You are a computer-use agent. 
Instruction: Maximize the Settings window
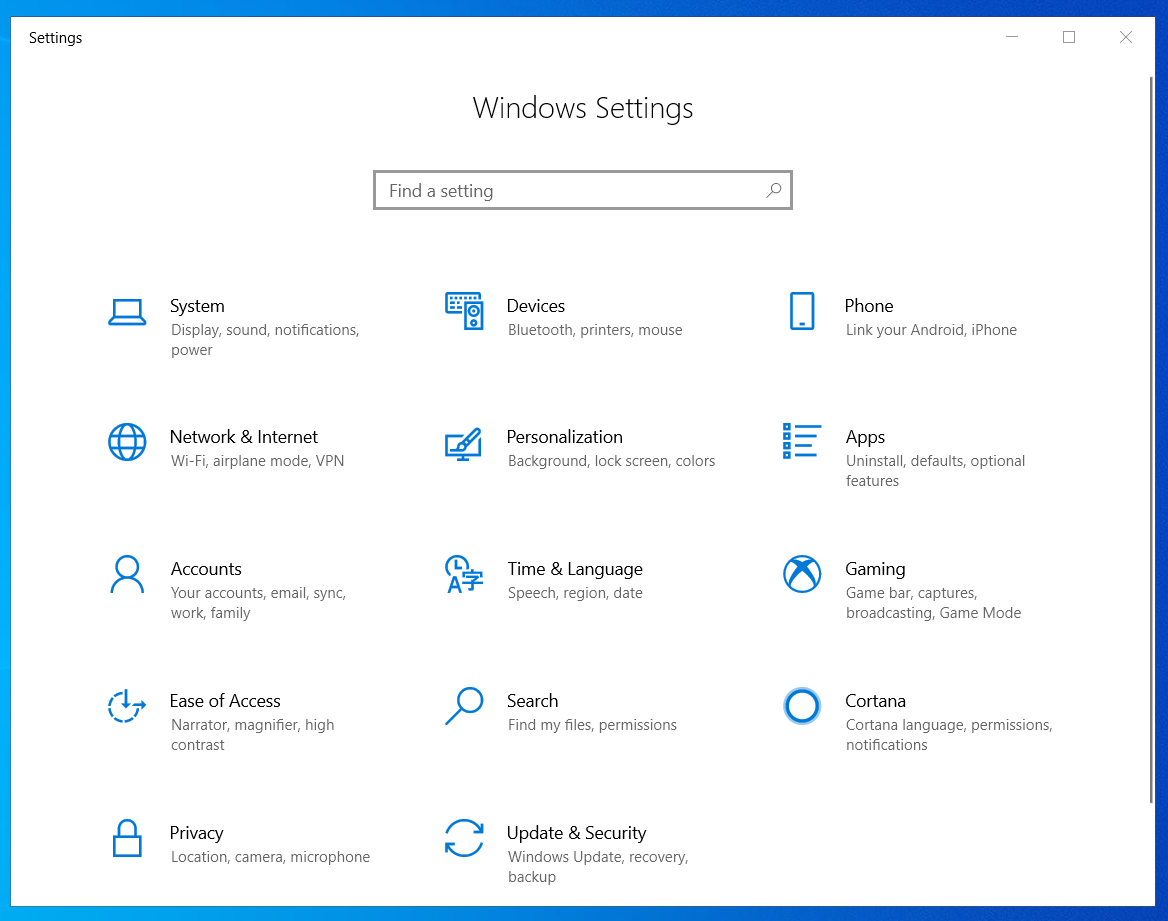1069,38
